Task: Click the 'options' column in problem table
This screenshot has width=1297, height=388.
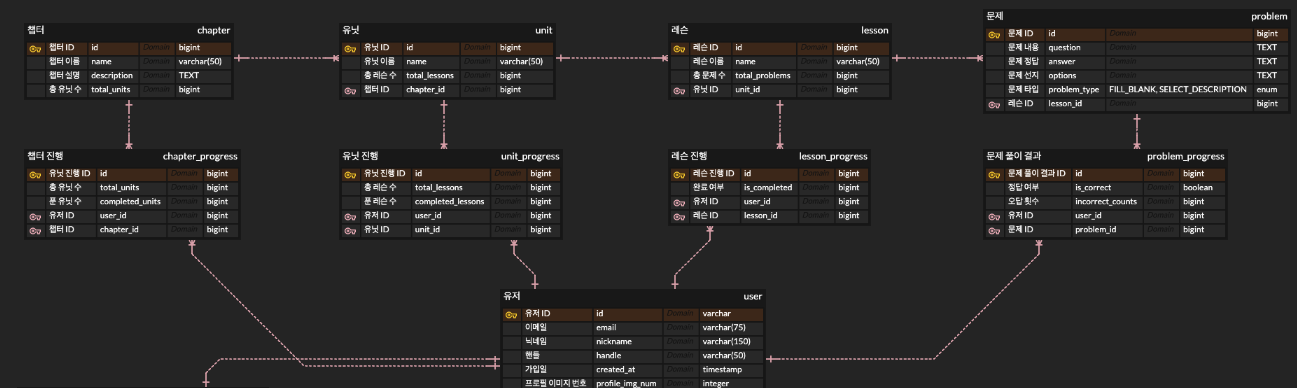Action: (1062, 76)
